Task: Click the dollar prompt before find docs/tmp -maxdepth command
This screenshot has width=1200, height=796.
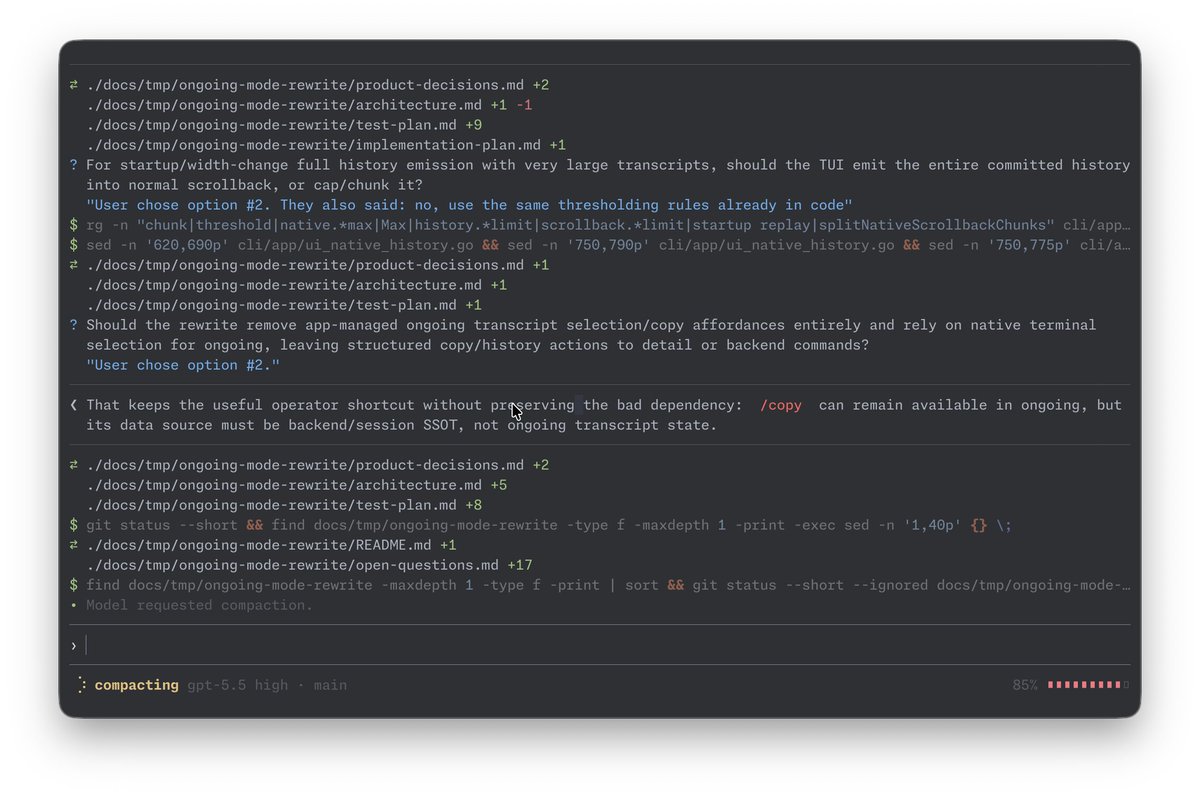Action: point(74,585)
